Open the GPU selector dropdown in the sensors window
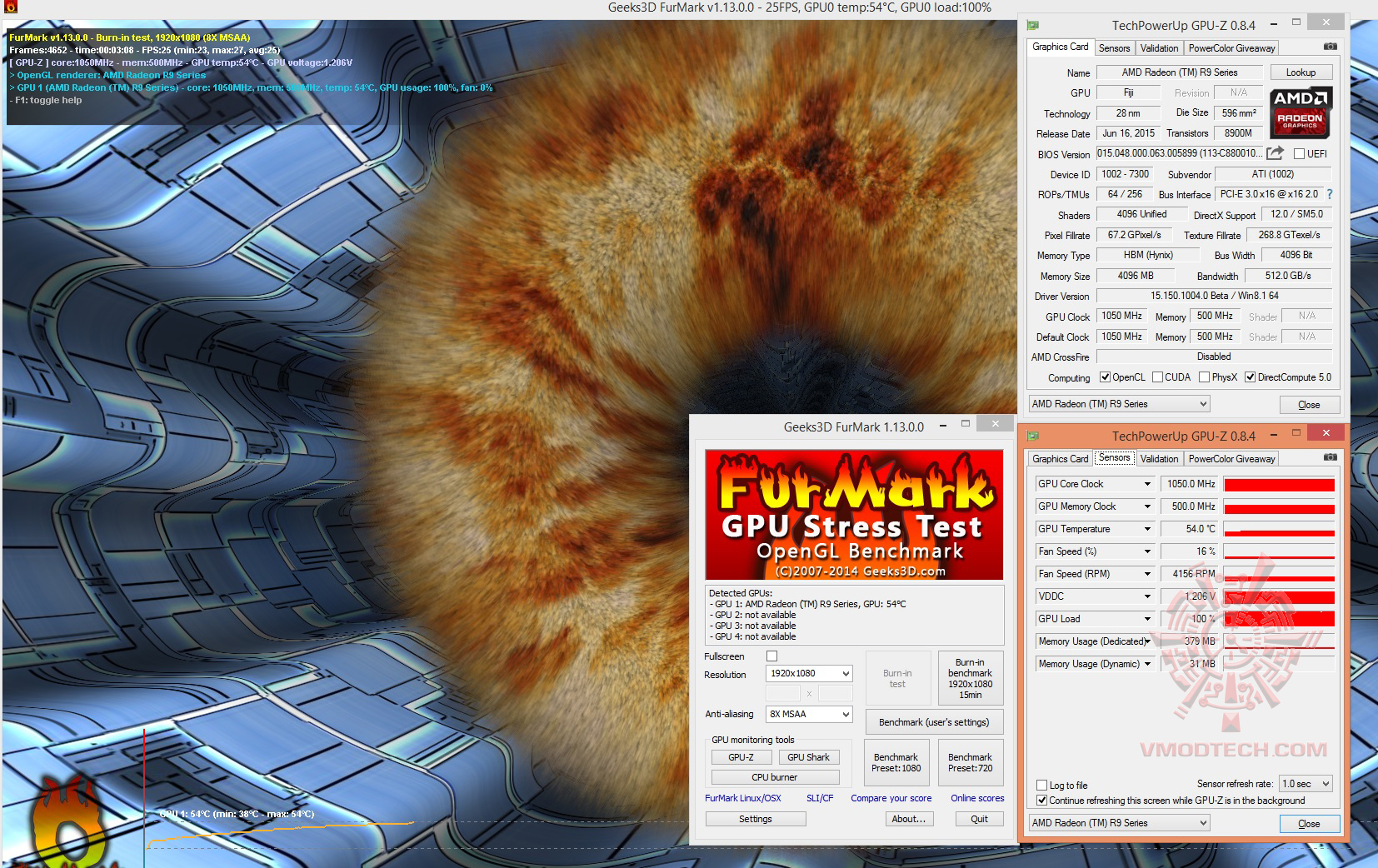 (x=1119, y=823)
